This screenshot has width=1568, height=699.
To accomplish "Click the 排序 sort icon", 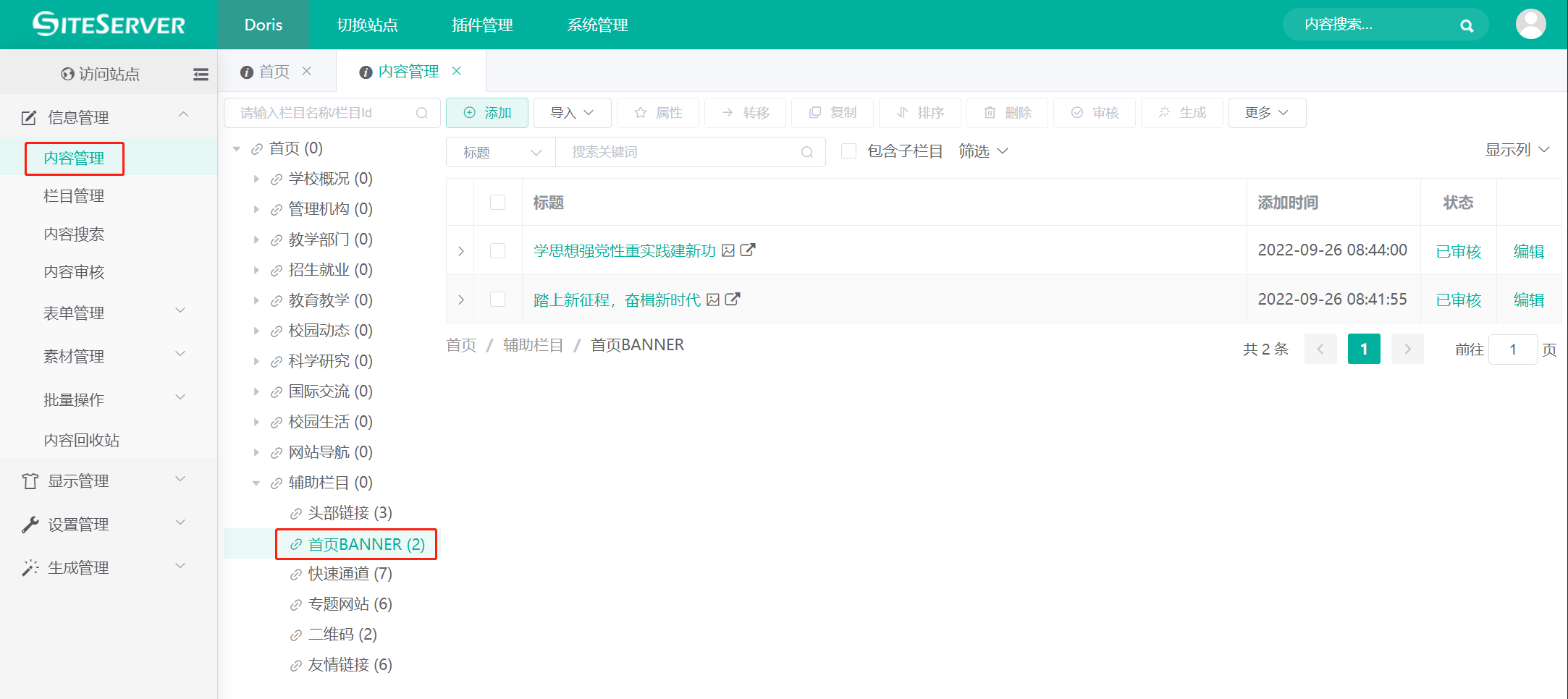I will click(x=902, y=113).
